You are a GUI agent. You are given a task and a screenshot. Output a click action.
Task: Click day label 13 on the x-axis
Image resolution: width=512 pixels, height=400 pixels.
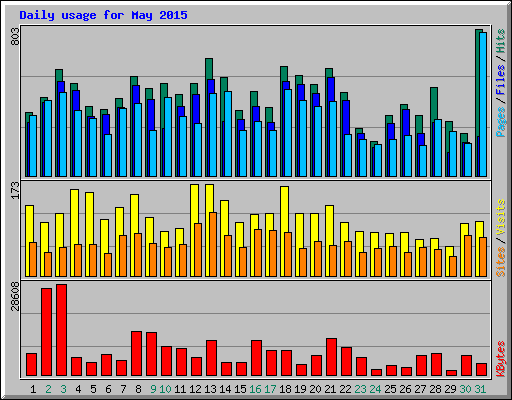210,389
